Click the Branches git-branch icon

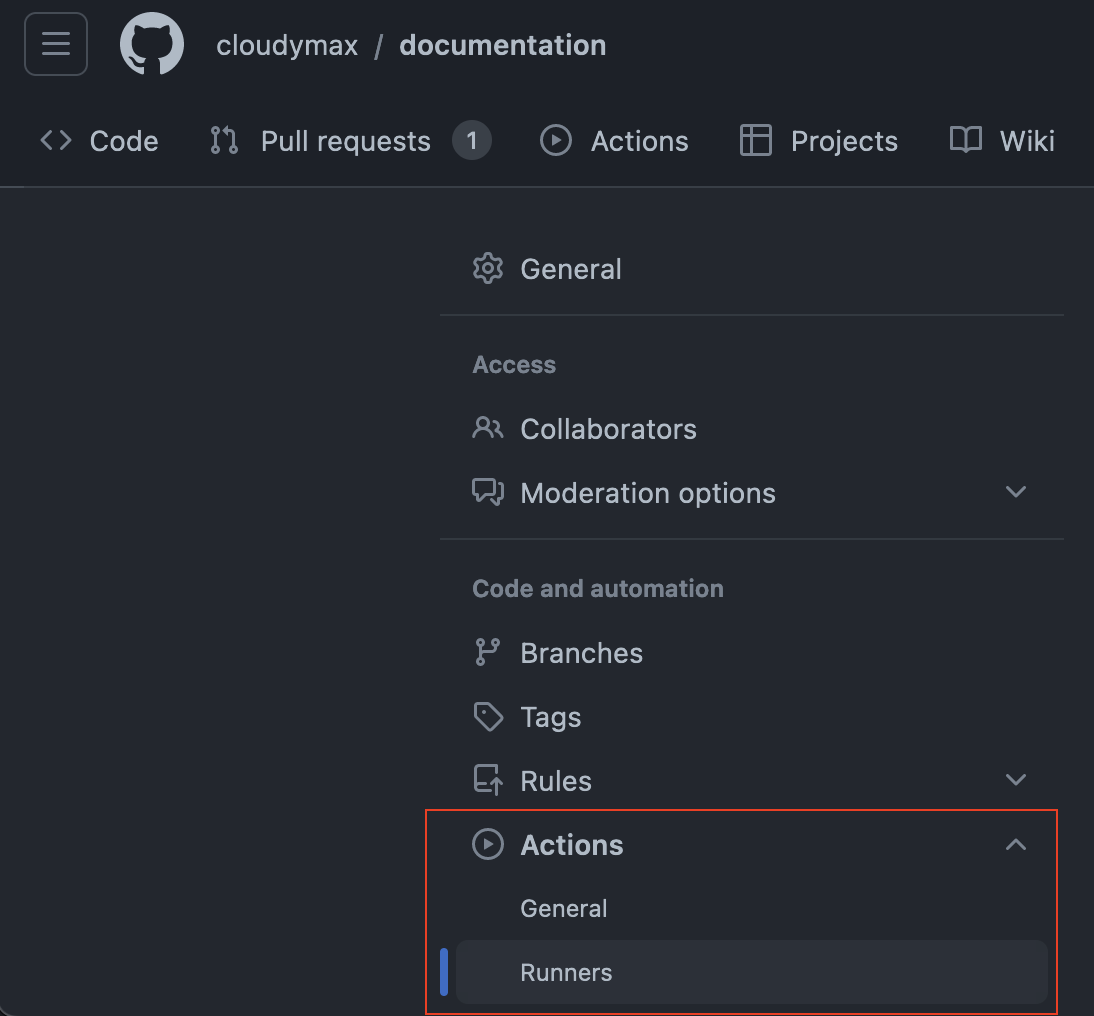coord(487,653)
